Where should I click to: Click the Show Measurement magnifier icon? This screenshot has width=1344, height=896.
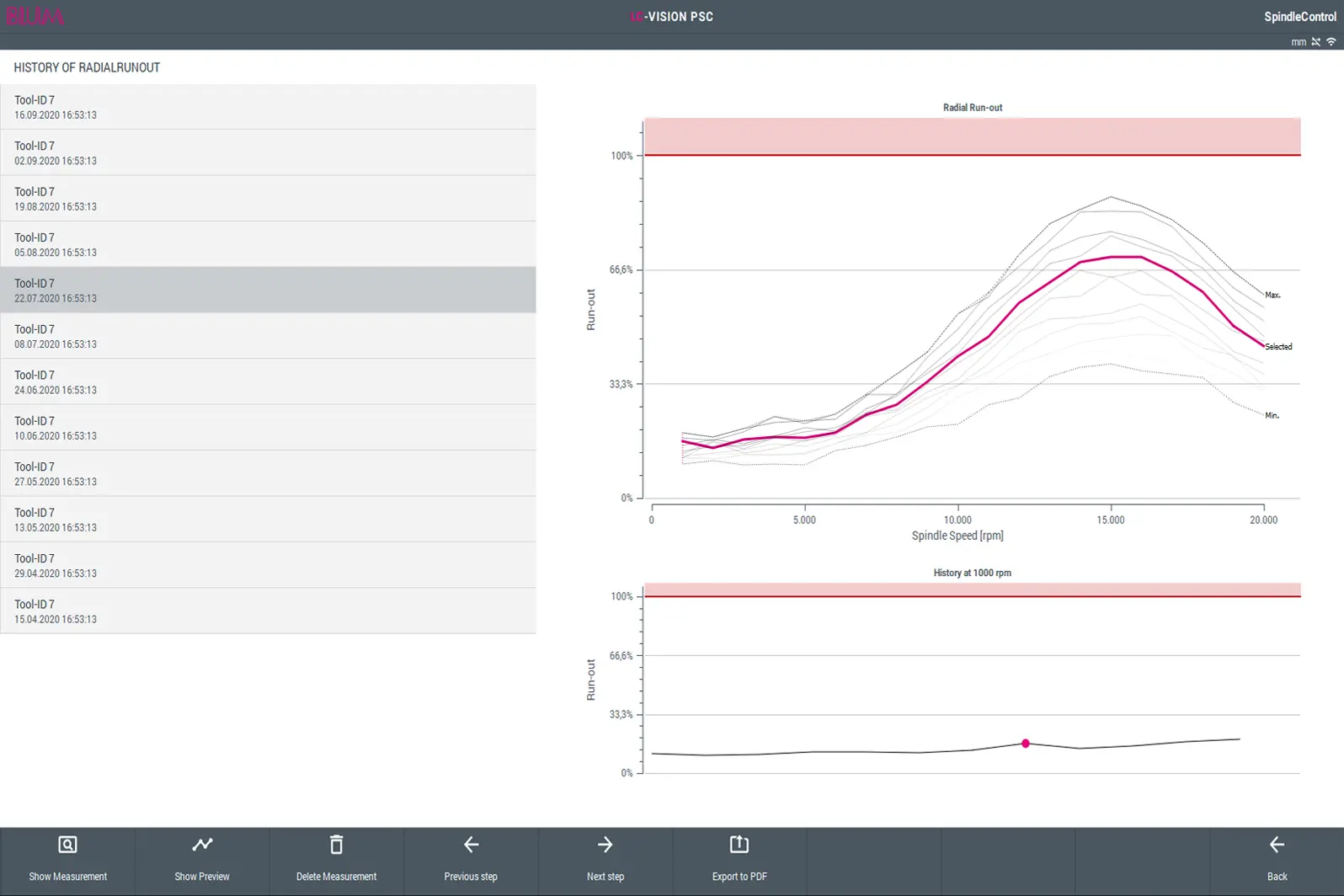[67, 845]
